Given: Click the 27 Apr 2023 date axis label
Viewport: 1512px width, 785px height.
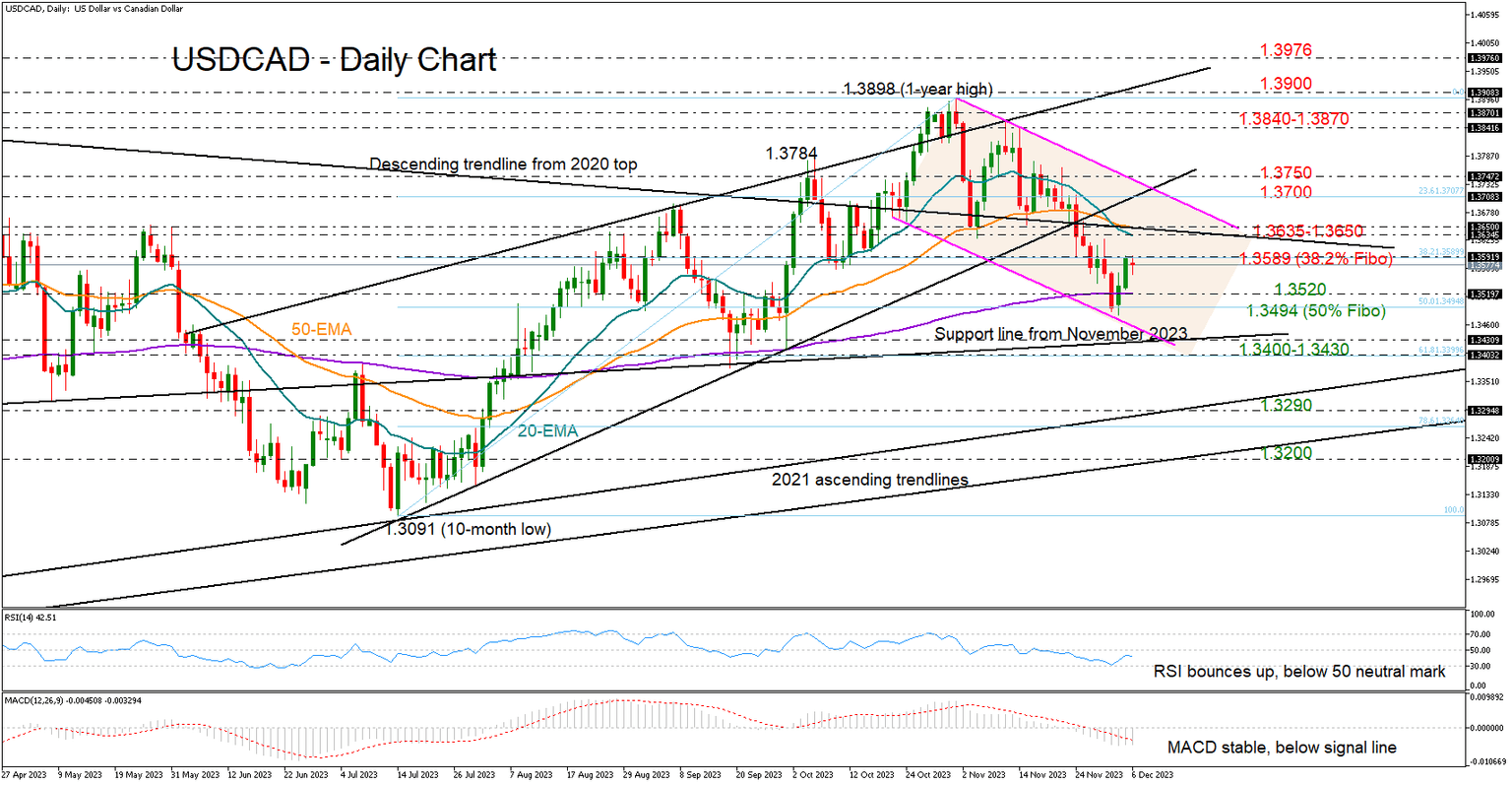Looking at the screenshot, I should (24, 775).
